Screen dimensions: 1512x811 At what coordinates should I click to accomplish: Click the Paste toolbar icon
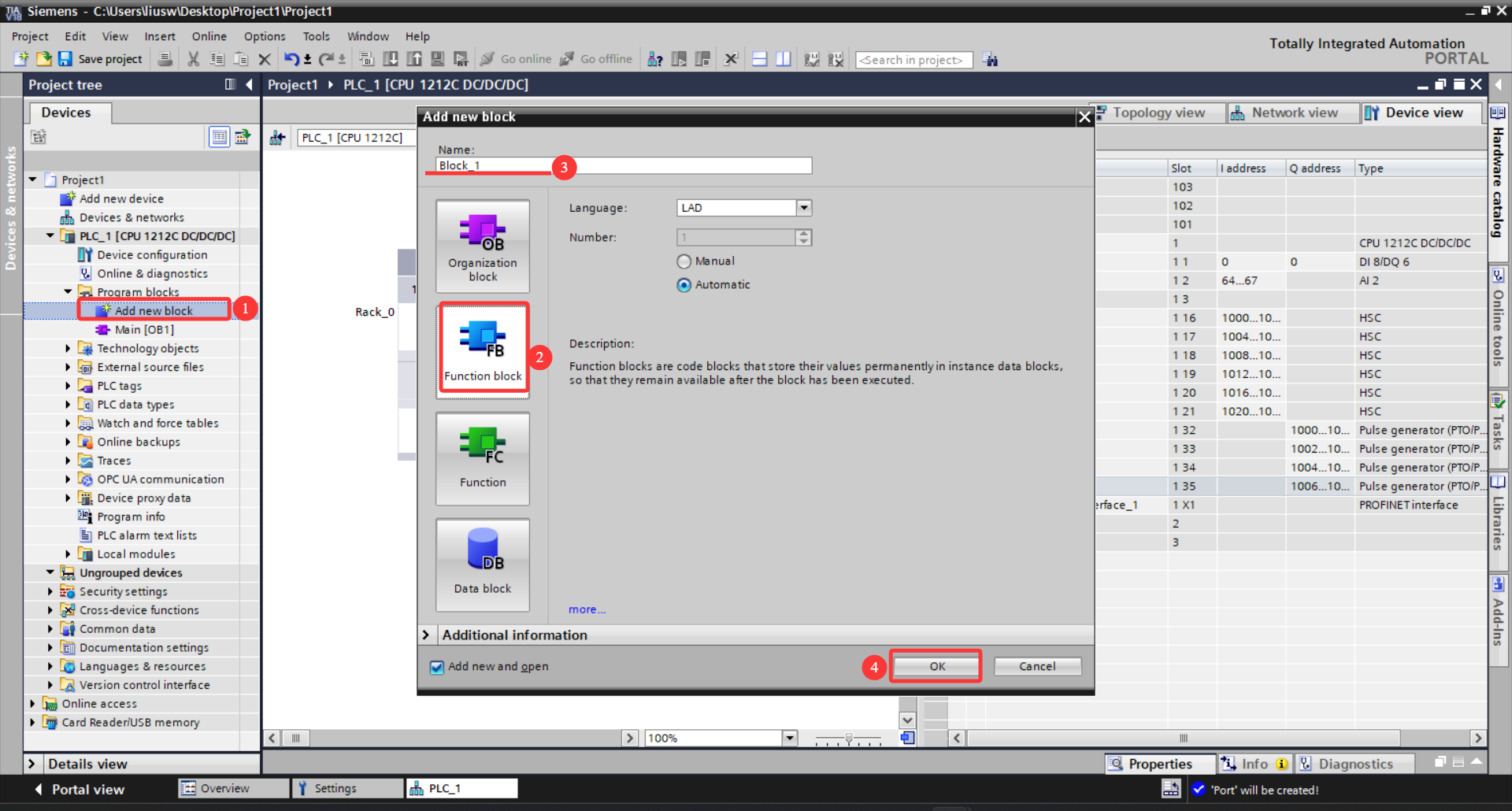tap(241, 59)
